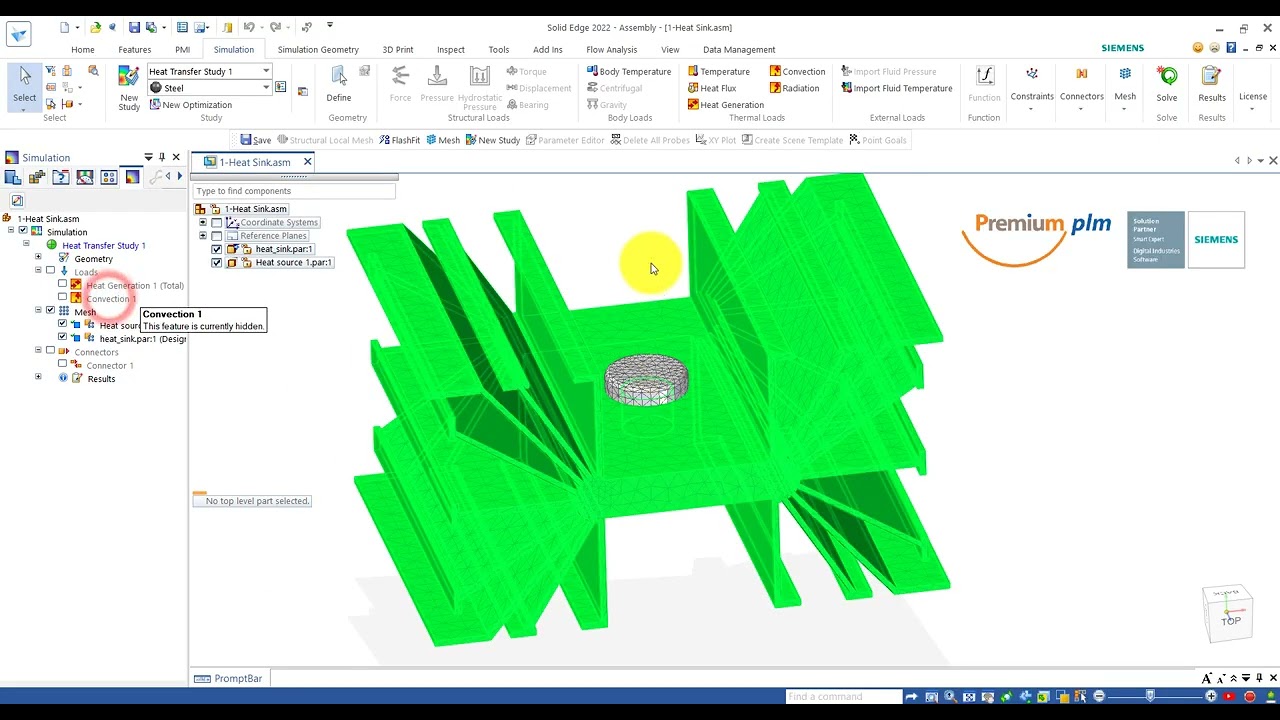Open the Inspect ribbon tab
The image size is (1280, 720).
click(451, 49)
